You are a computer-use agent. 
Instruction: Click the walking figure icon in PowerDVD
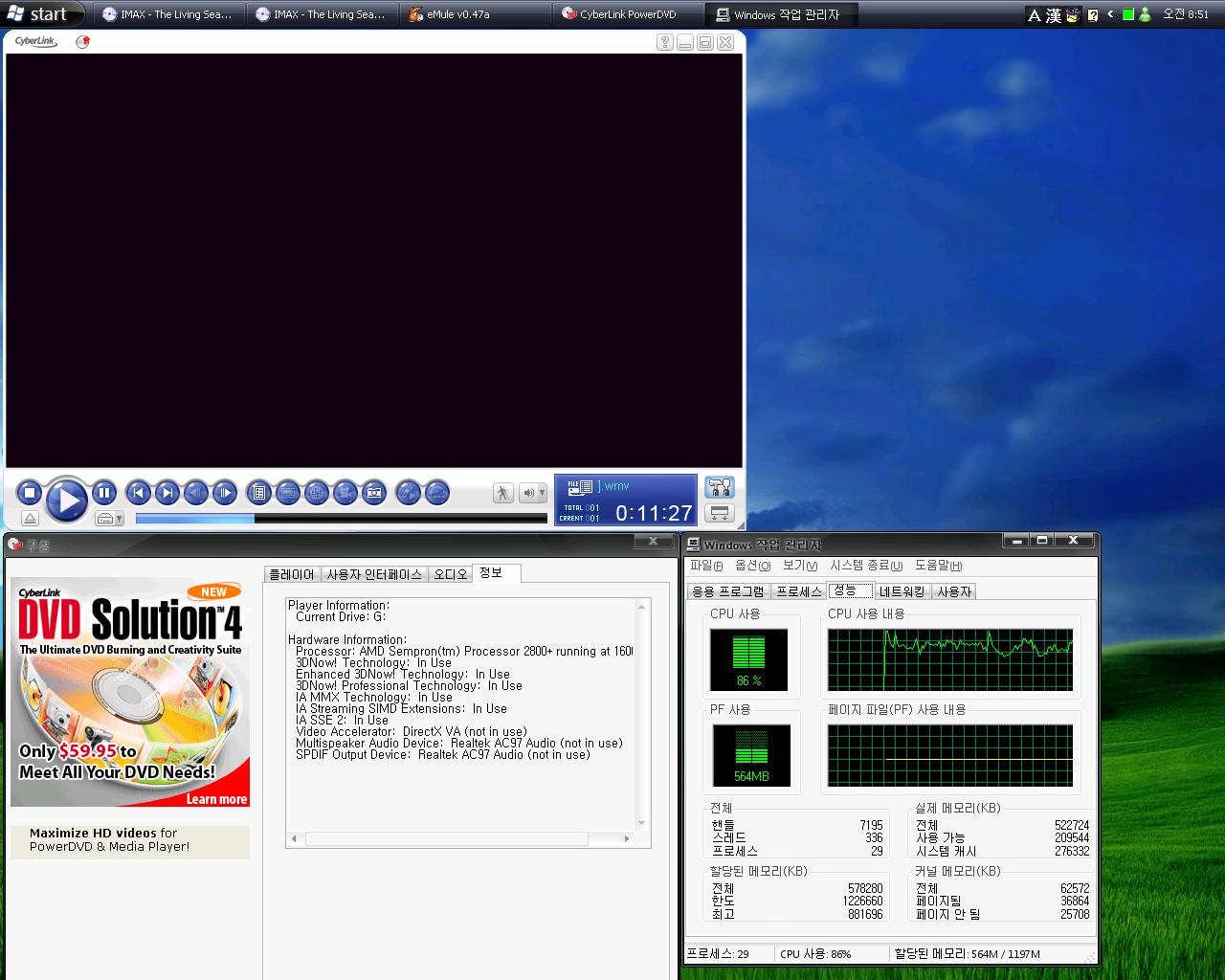pos(503,493)
